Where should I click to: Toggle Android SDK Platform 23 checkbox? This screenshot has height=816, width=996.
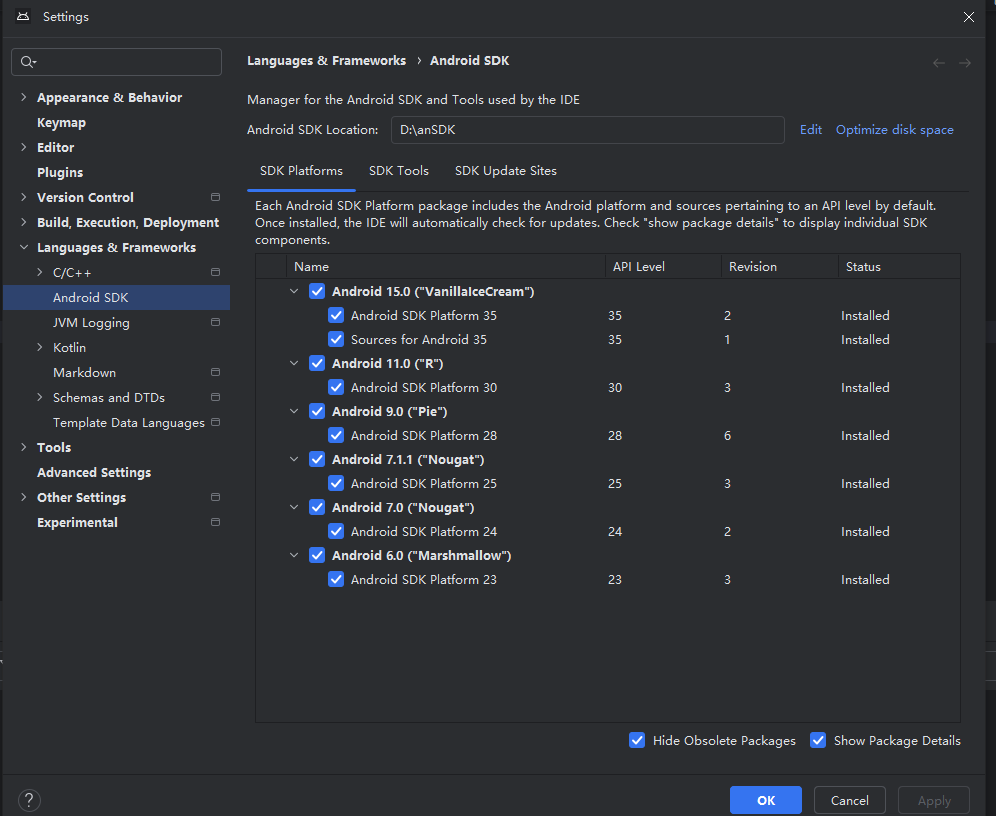[336, 580]
